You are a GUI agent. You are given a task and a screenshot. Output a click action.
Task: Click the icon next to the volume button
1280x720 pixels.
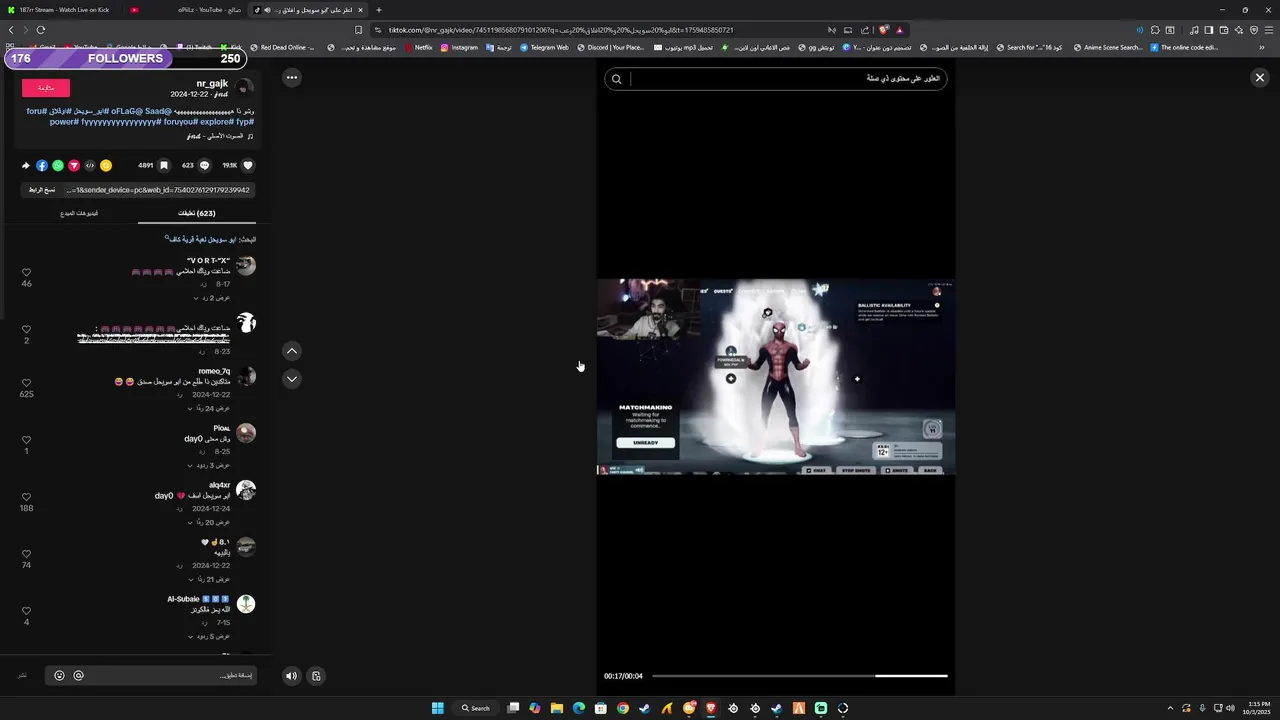pyautogui.click(x=316, y=676)
